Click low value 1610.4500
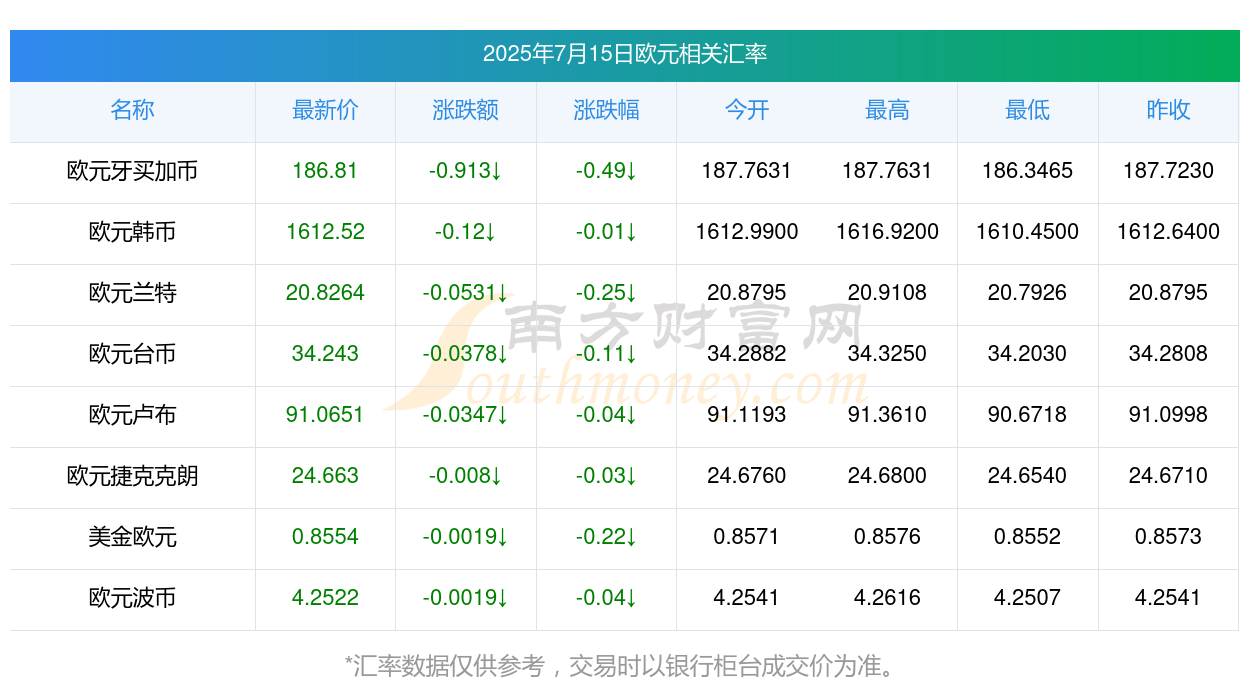Image resolution: width=1250 pixels, height=698 pixels. (1028, 232)
